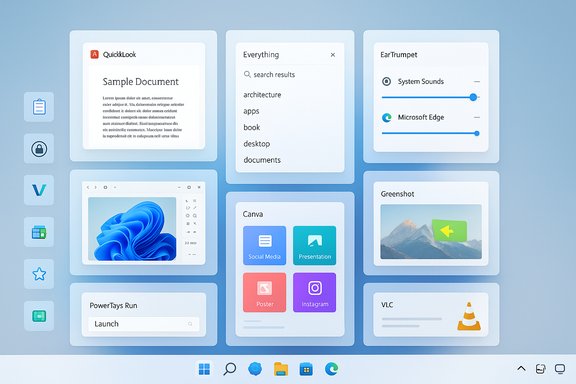The width and height of the screenshot is (576, 384).
Task: Open Microsoft Edge from the taskbar
Action: tap(331, 369)
